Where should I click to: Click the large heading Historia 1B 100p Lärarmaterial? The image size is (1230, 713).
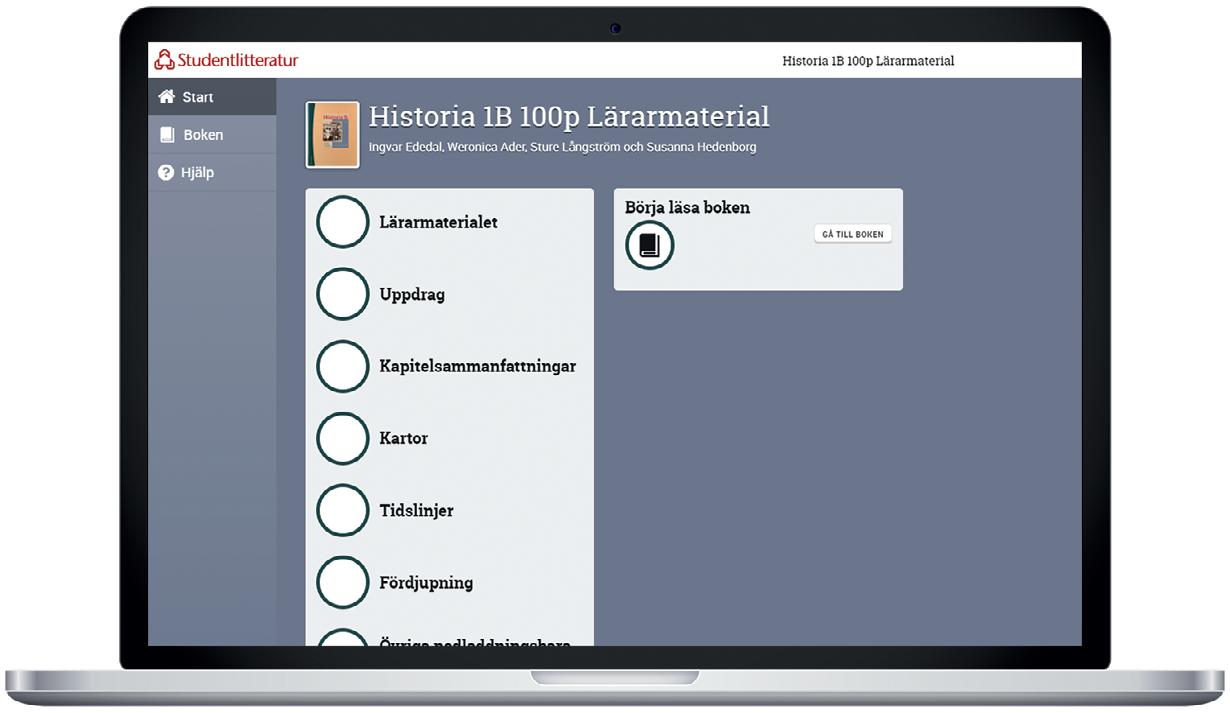[569, 117]
